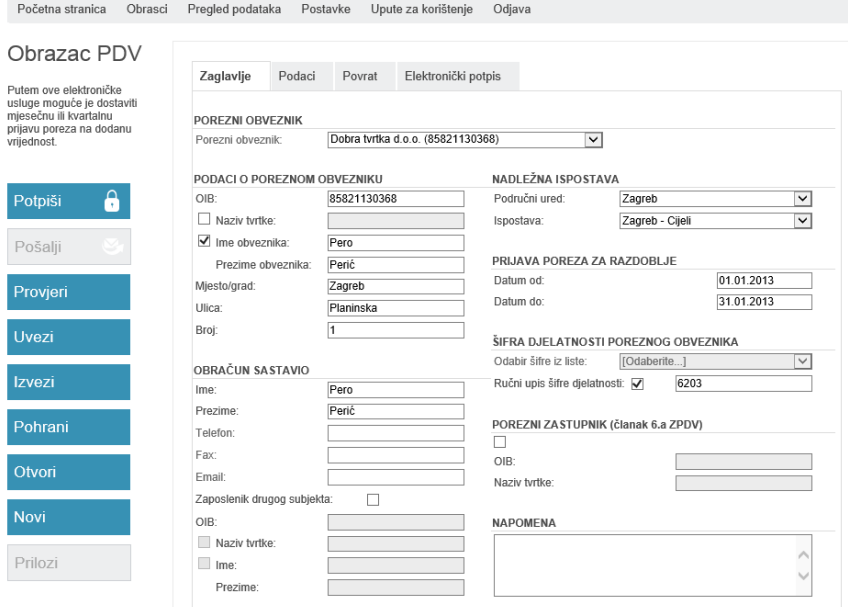The width and height of the screenshot is (848, 607).
Task: Enable Zaposlenik drugog subjekta checkbox
Action: [x=374, y=499]
